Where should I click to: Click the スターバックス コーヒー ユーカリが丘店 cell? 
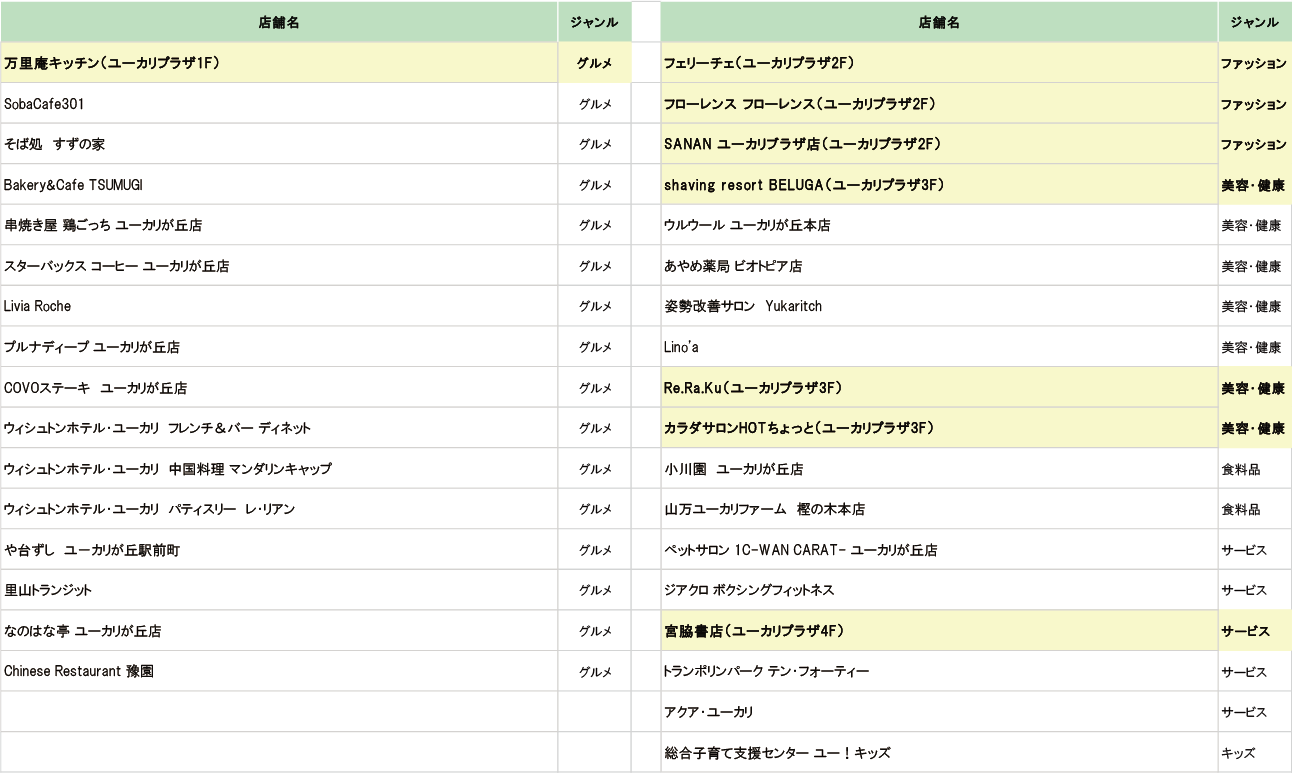tap(279, 266)
